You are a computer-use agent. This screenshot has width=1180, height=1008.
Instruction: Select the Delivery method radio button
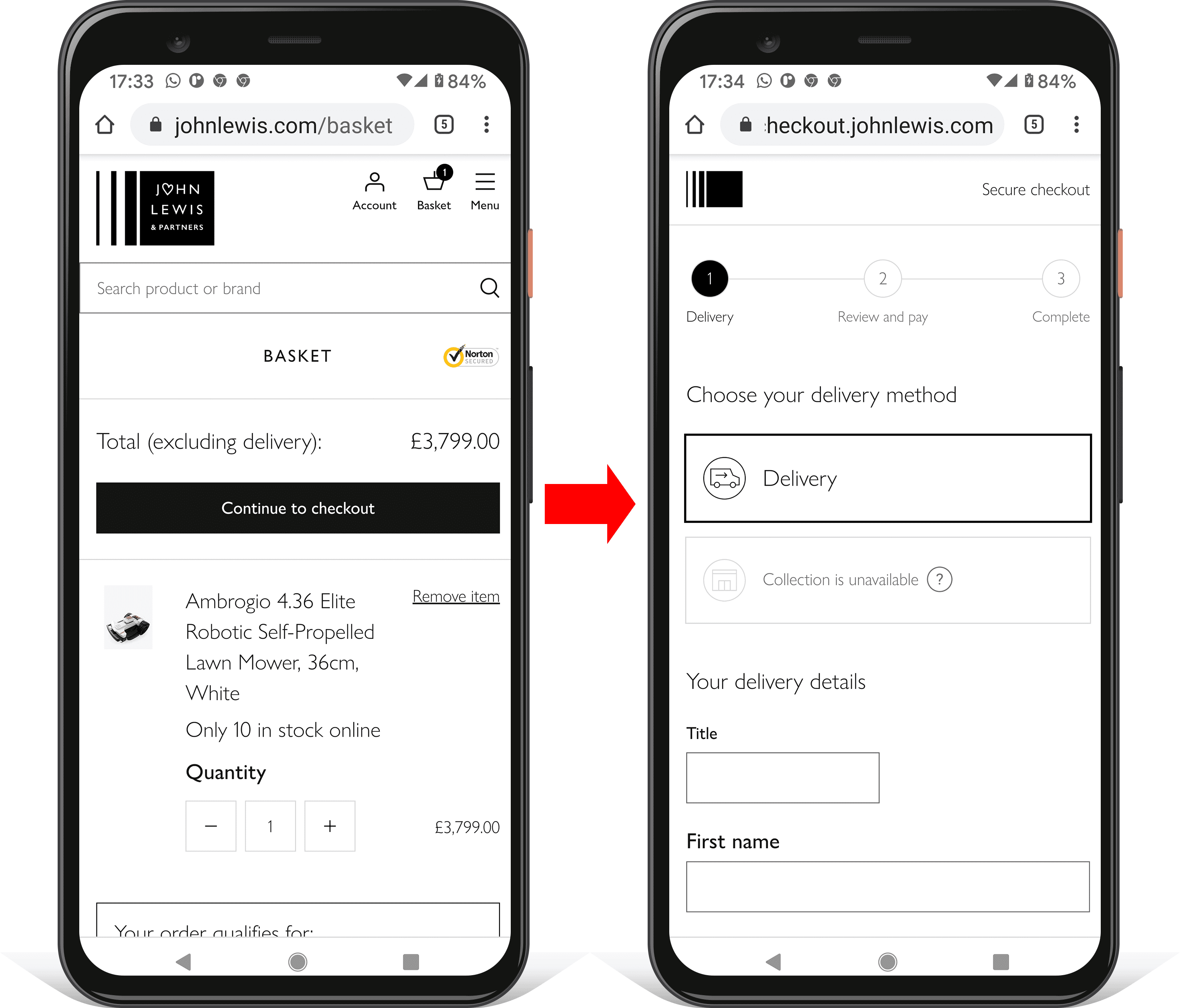click(x=886, y=478)
